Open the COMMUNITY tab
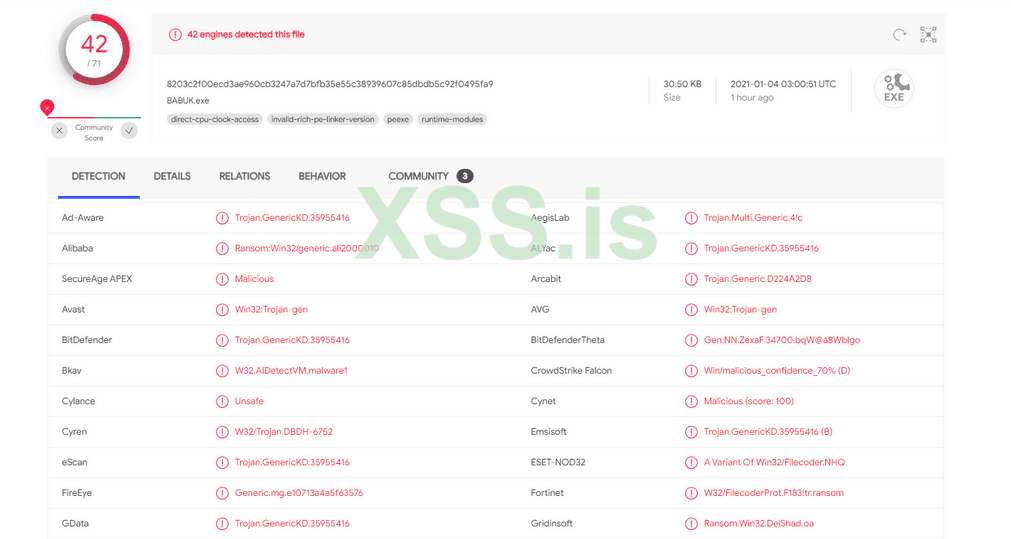This screenshot has height=539, width=1011. coord(418,176)
